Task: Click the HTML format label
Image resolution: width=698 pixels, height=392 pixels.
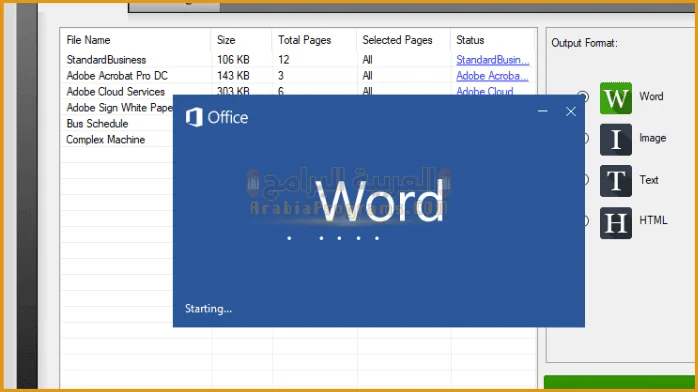Action: (653, 220)
